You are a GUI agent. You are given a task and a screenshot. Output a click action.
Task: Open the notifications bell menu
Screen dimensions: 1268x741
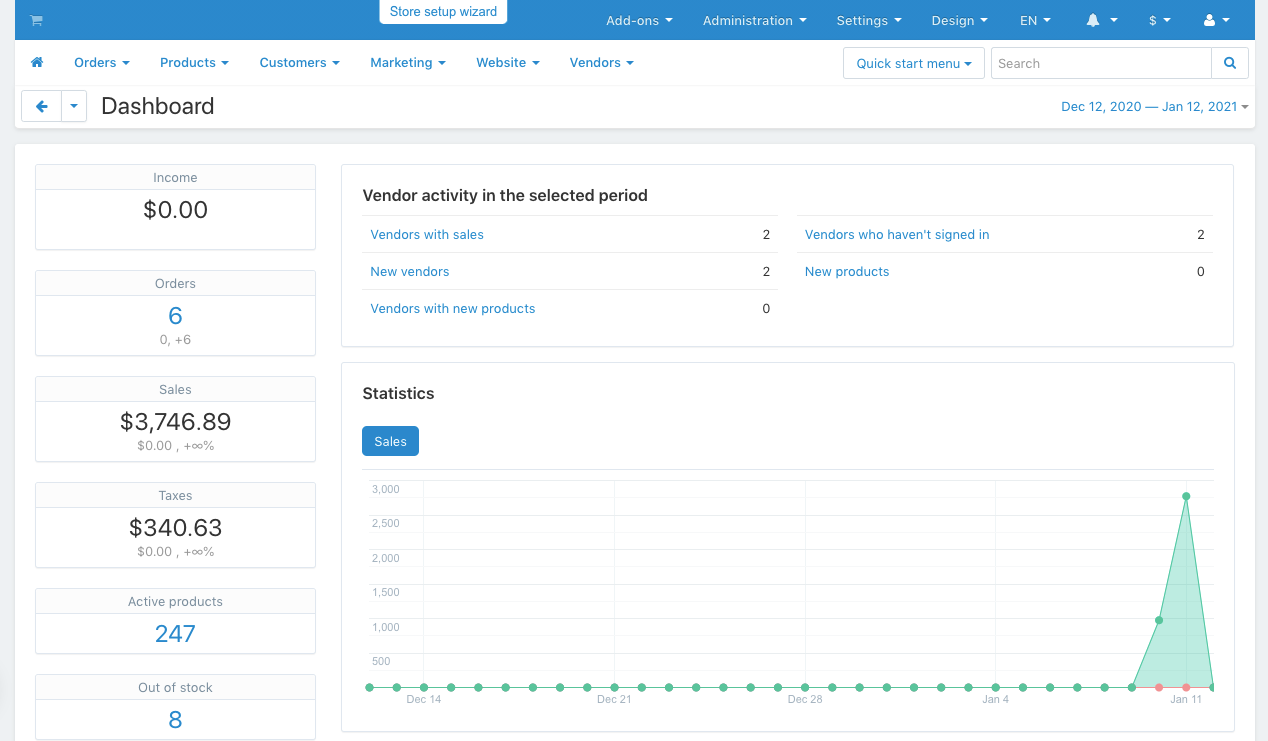[x=1101, y=20]
